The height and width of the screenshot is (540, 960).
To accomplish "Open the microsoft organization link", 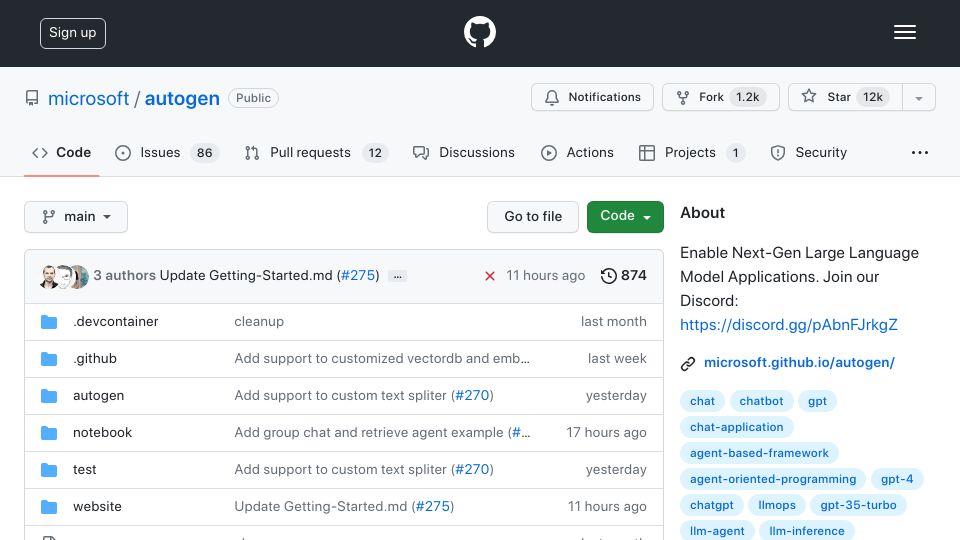I will [88, 98].
